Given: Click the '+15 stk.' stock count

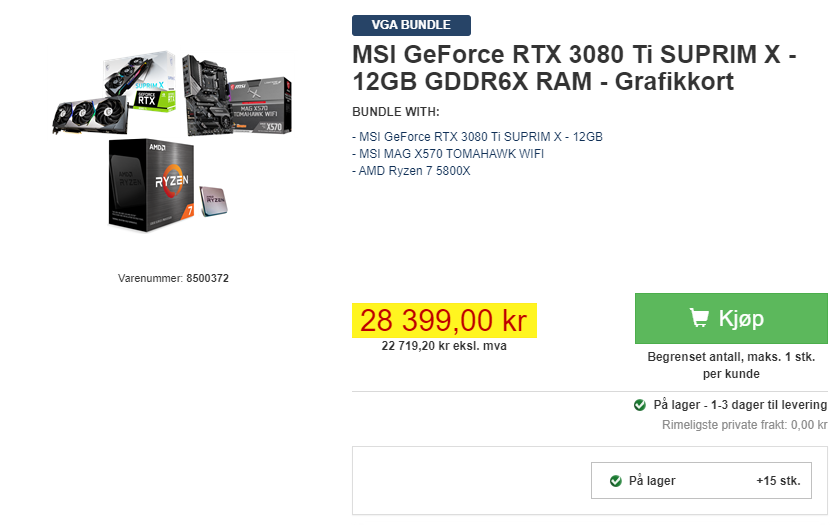Looking at the screenshot, I should [x=779, y=481].
